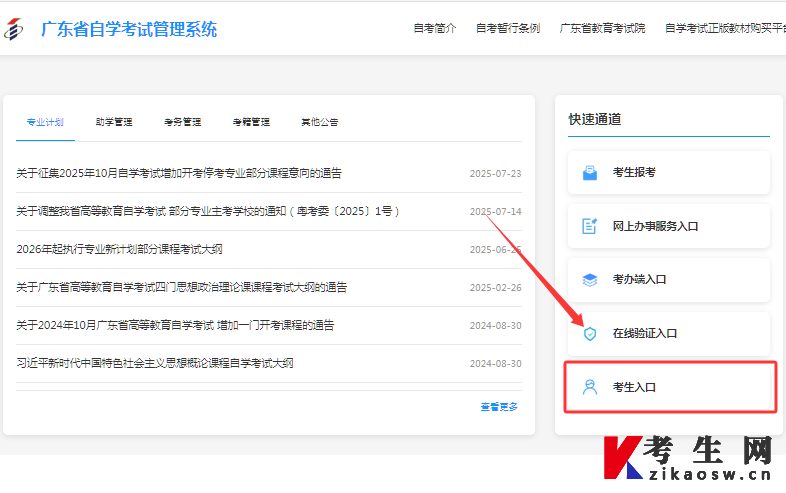Open the 在线验证入口 button
786x493 pixels.
click(x=669, y=334)
